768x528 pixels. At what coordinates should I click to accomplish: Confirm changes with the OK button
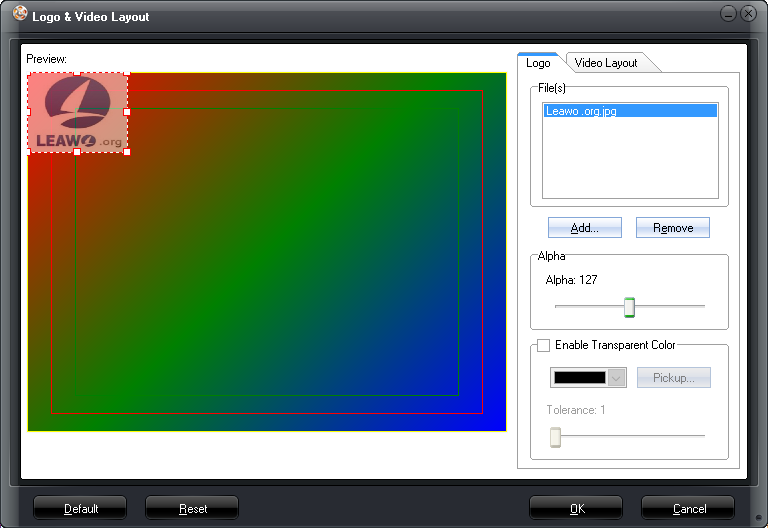point(576,509)
